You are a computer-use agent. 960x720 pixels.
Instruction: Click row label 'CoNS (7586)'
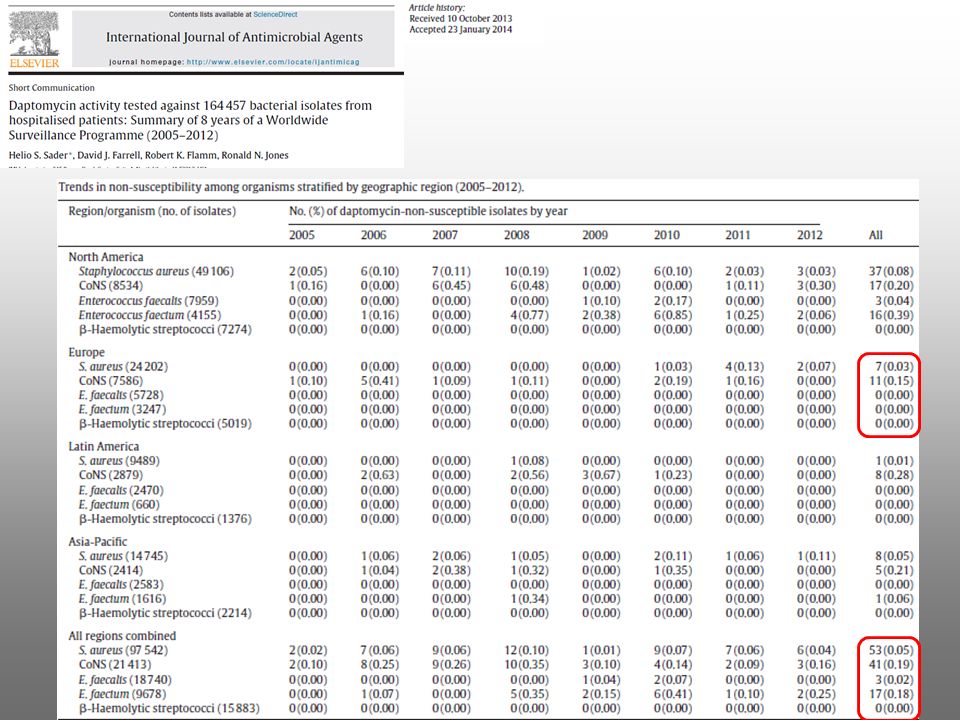coord(110,381)
